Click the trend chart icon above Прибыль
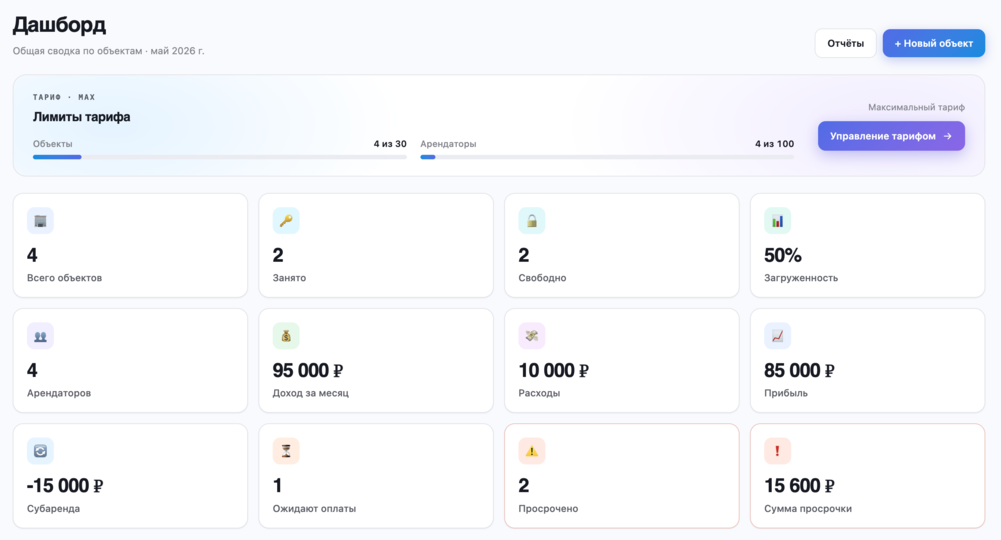 778,336
